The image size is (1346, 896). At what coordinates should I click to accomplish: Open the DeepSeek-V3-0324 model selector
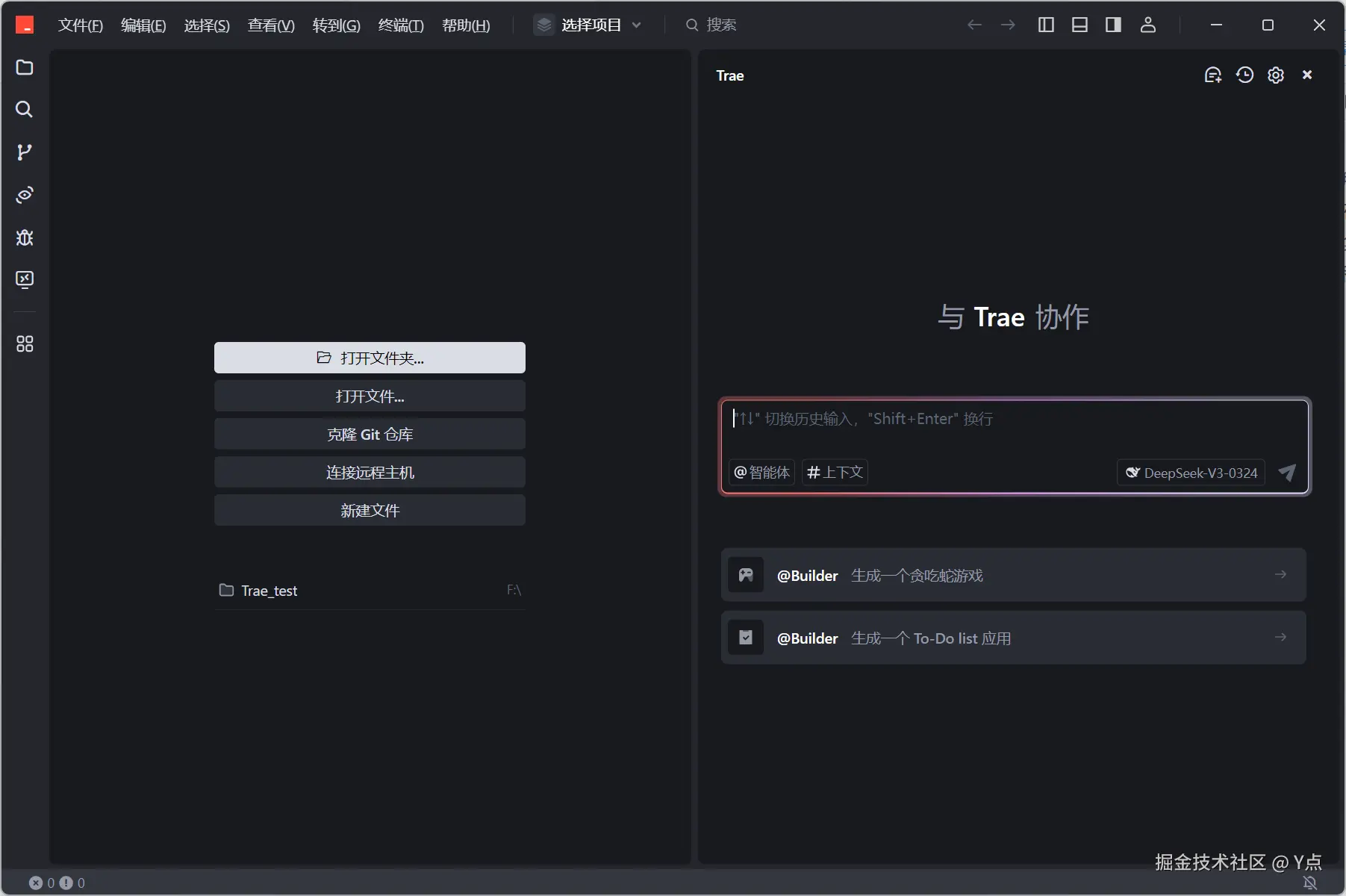click(x=1191, y=473)
